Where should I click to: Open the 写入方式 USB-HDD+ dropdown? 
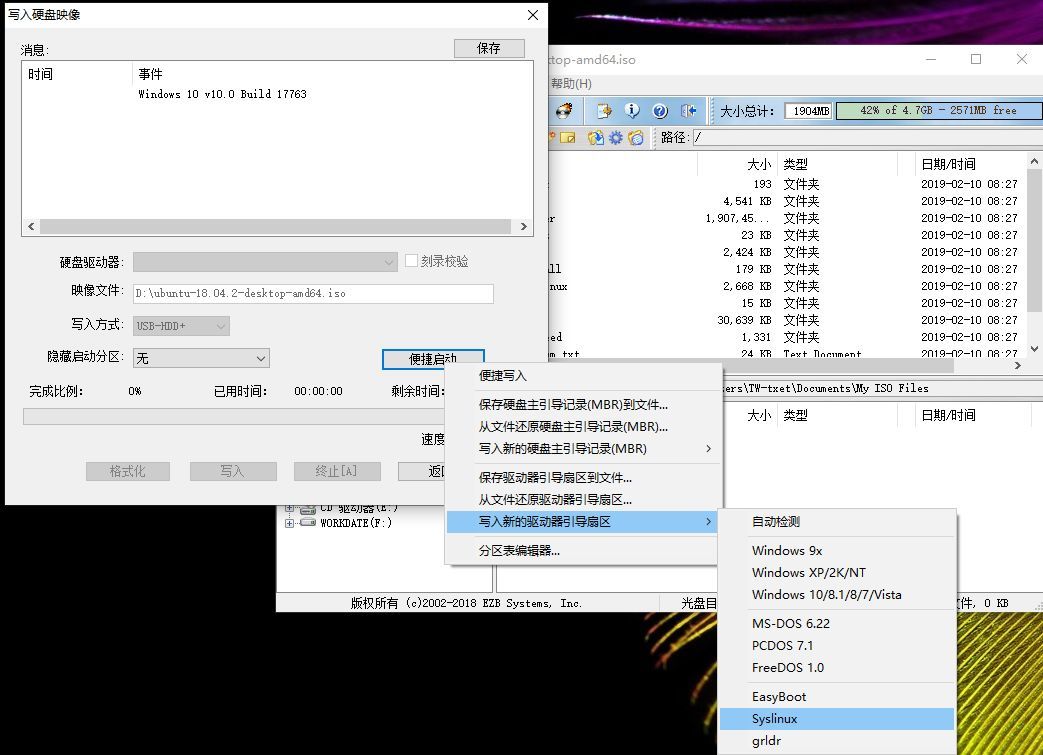point(181,326)
